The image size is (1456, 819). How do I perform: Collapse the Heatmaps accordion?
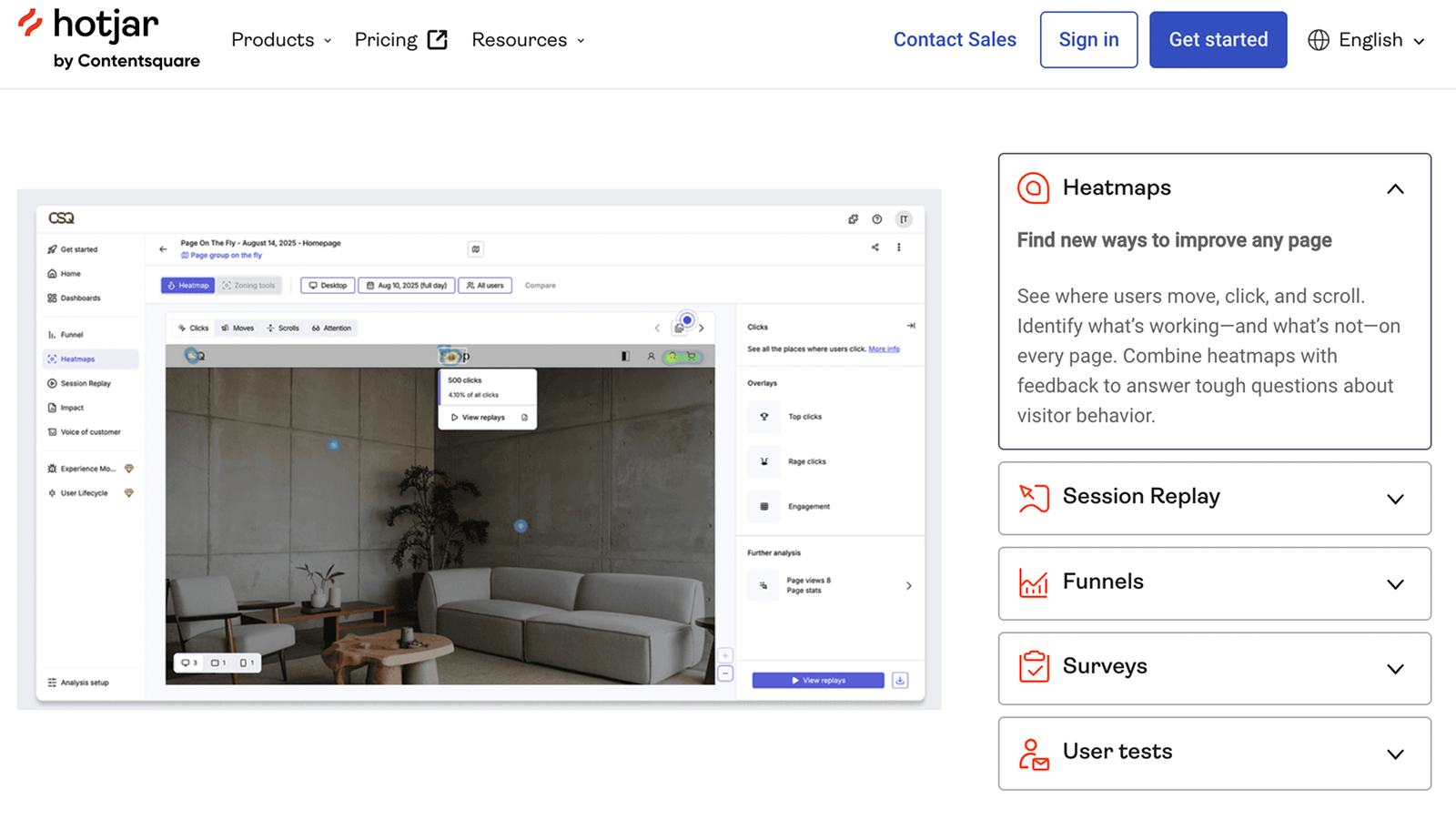[1395, 189]
